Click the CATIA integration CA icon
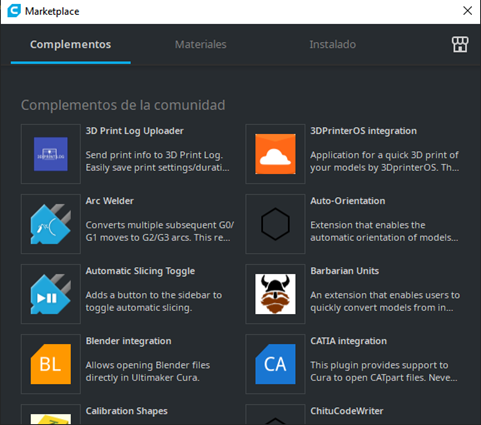This screenshot has width=481, height=425. click(x=275, y=364)
